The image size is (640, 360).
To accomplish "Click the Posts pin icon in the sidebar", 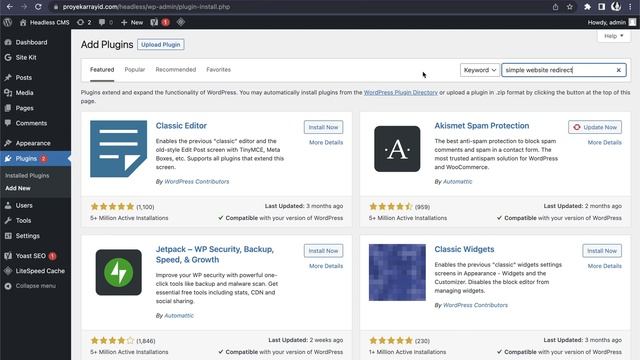I will click(8, 78).
